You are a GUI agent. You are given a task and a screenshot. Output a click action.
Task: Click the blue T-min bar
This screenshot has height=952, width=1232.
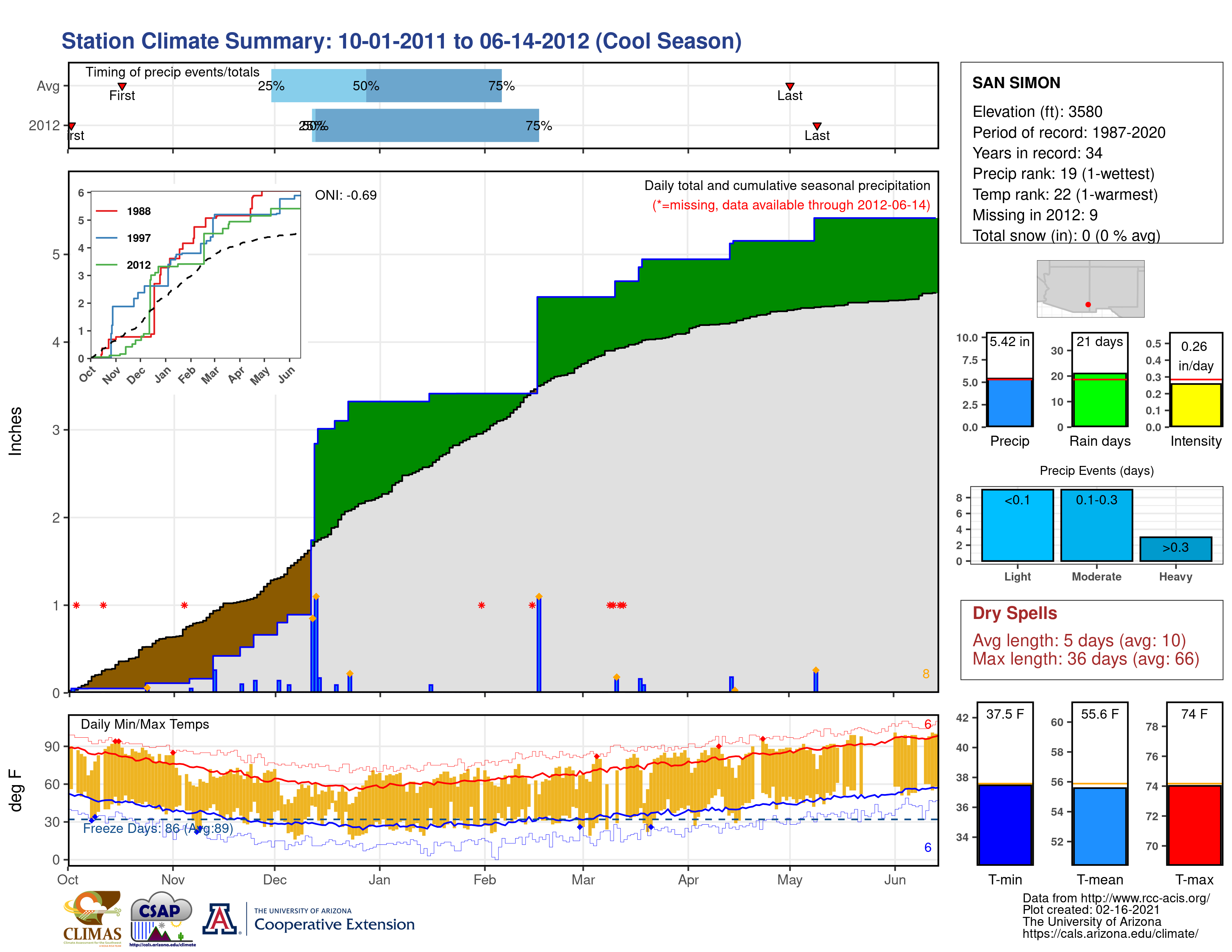(1005, 824)
